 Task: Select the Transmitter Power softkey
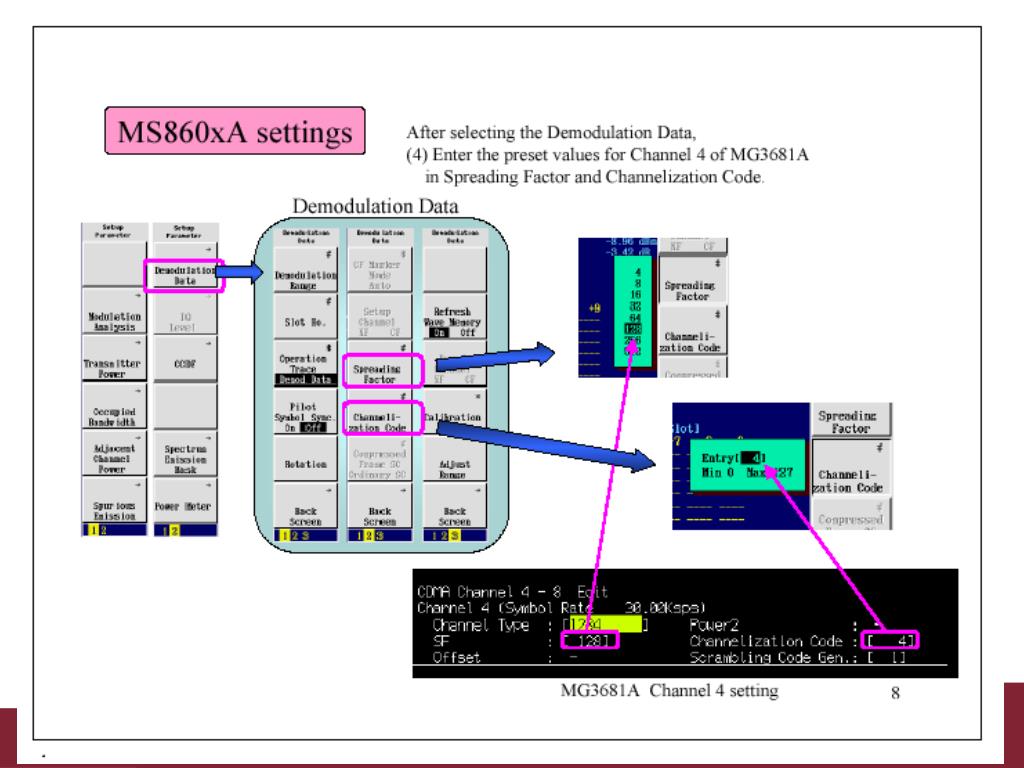click(x=114, y=359)
